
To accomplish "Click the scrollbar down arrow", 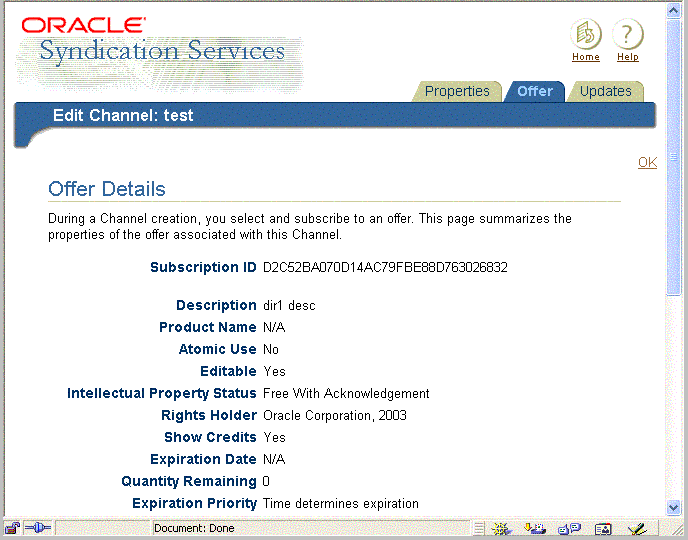I will pos(674,508).
